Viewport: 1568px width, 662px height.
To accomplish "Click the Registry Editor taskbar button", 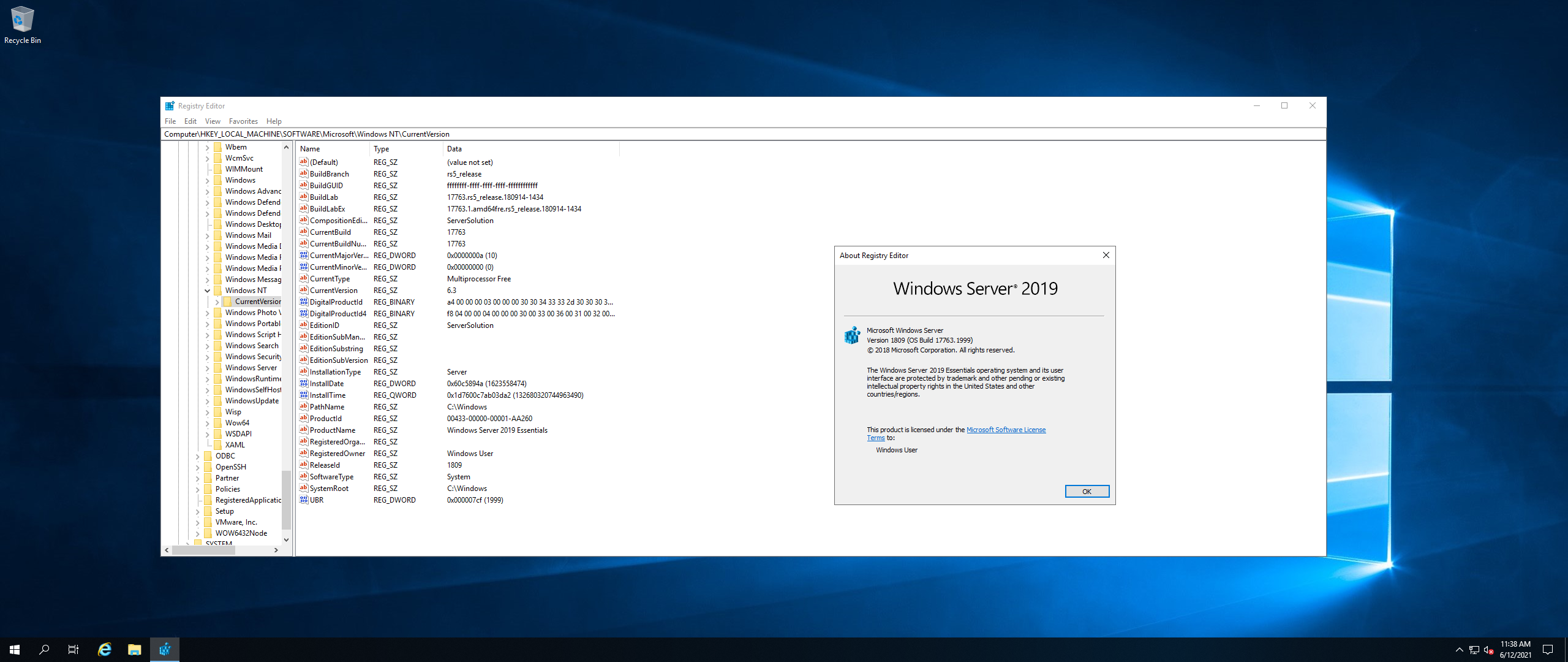I will tap(165, 650).
